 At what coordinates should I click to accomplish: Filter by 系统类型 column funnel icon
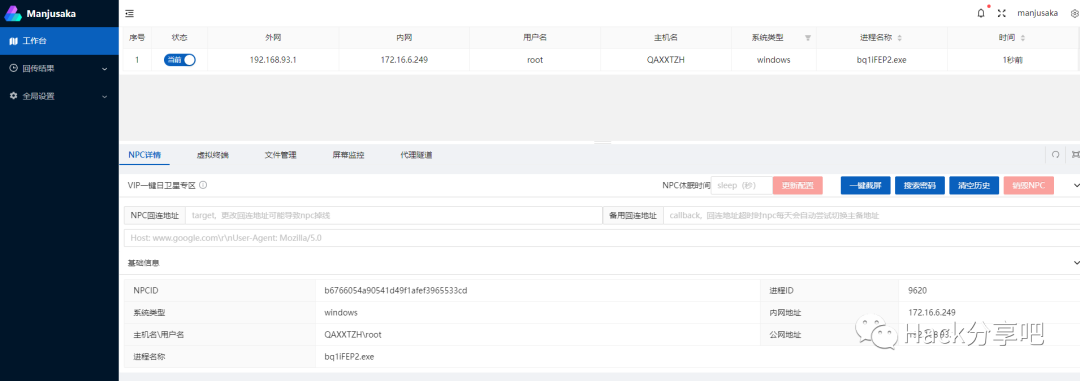point(808,38)
